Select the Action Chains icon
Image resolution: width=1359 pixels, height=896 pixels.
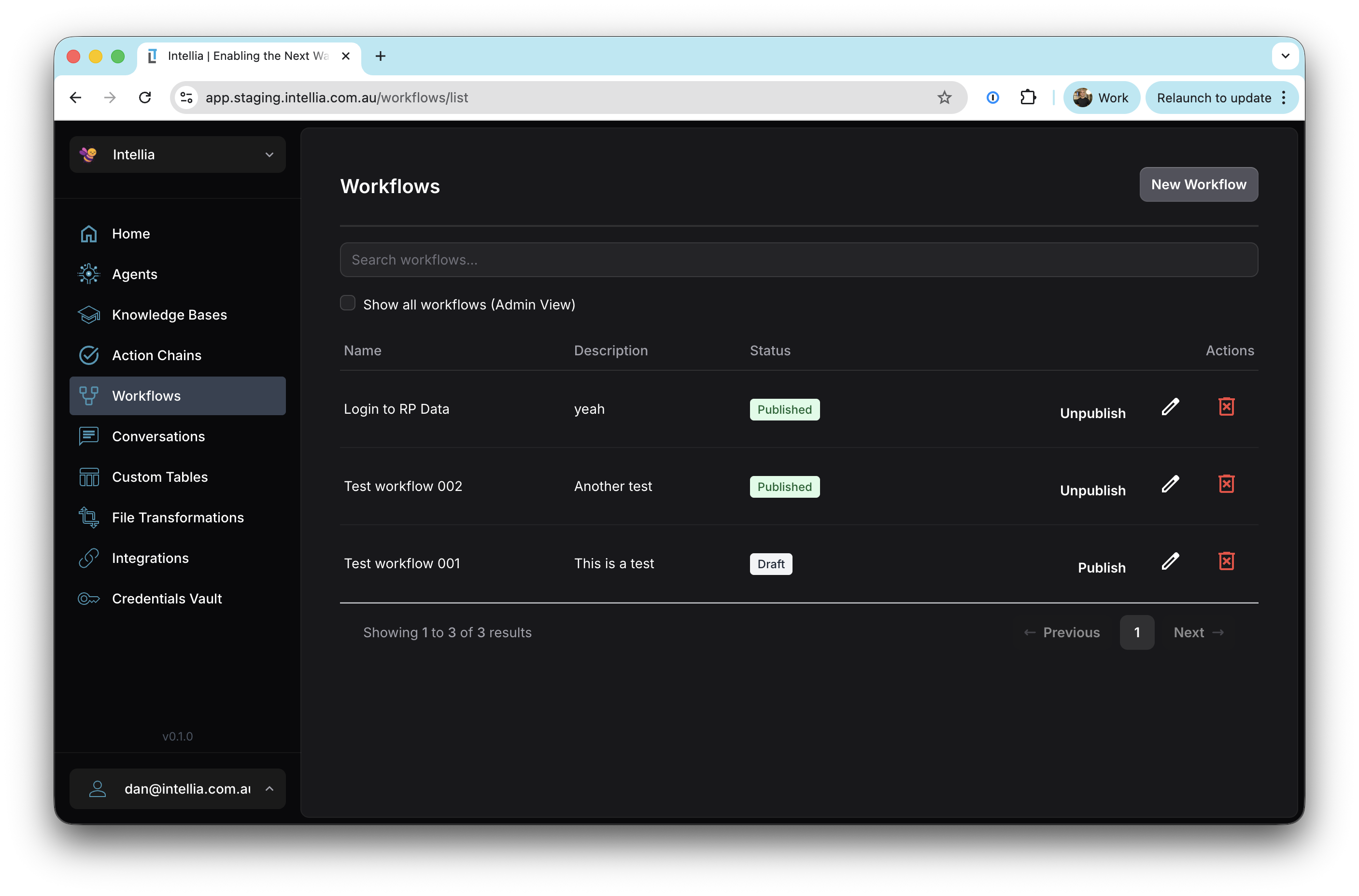pyautogui.click(x=89, y=355)
